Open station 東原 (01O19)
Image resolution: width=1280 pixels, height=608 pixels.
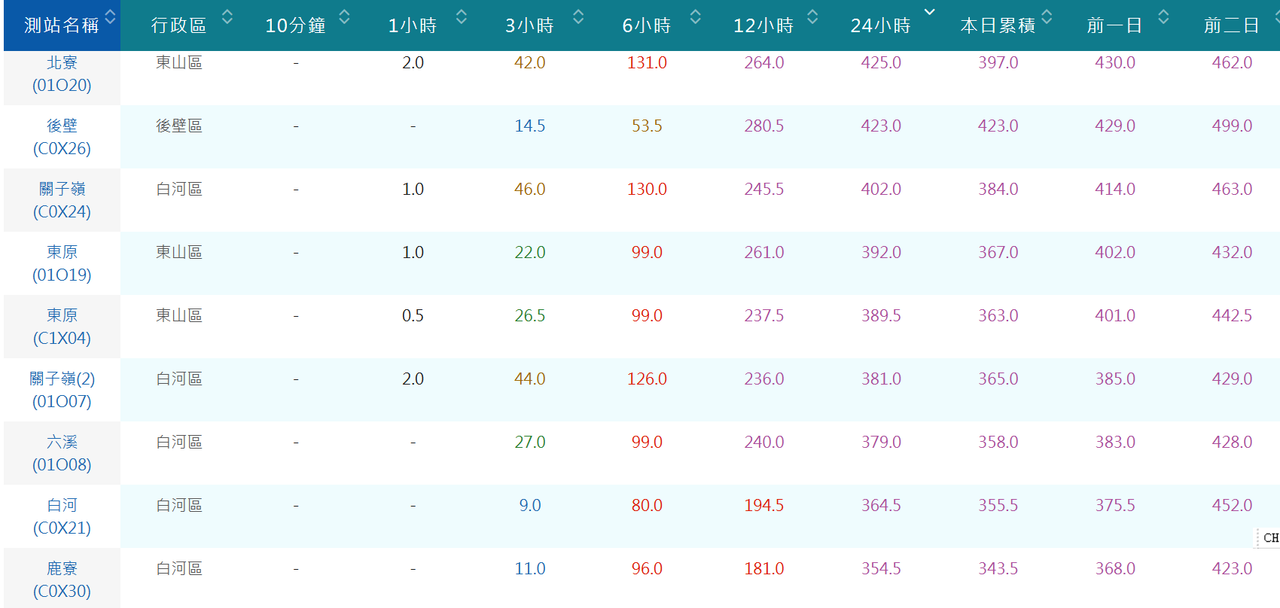[62, 263]
